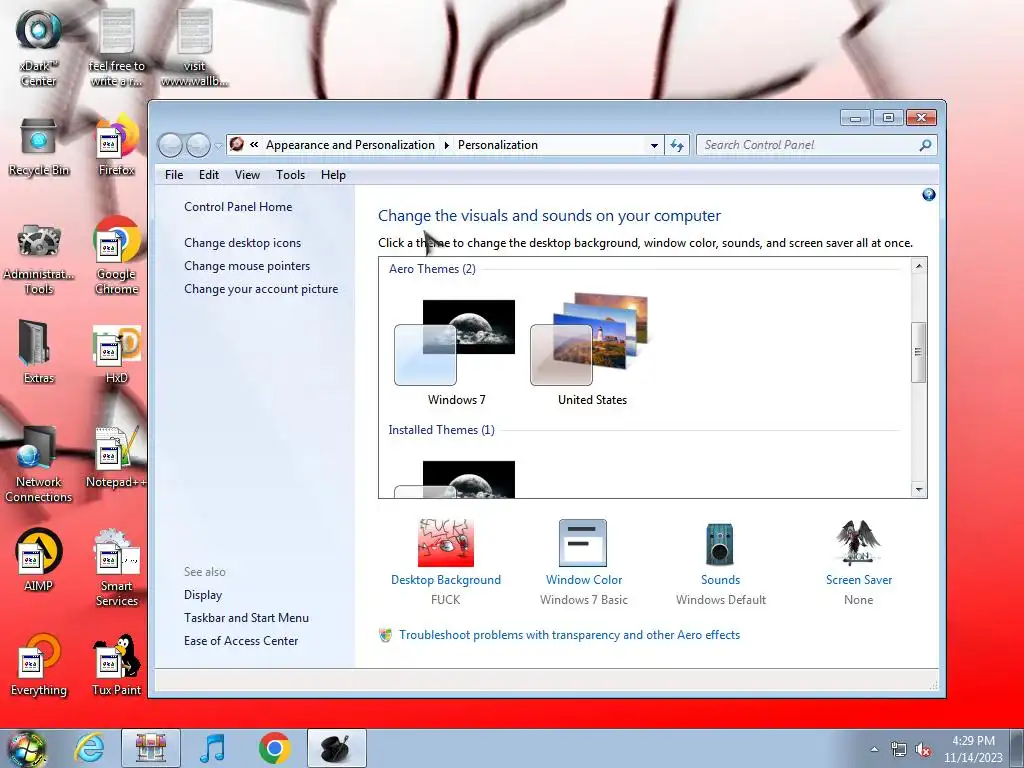Open the 'visit www.wallb...' text file
Image resolution: width=1024 pixels, height=768 pixels.
pyautogui.click(x=195, y=47)
